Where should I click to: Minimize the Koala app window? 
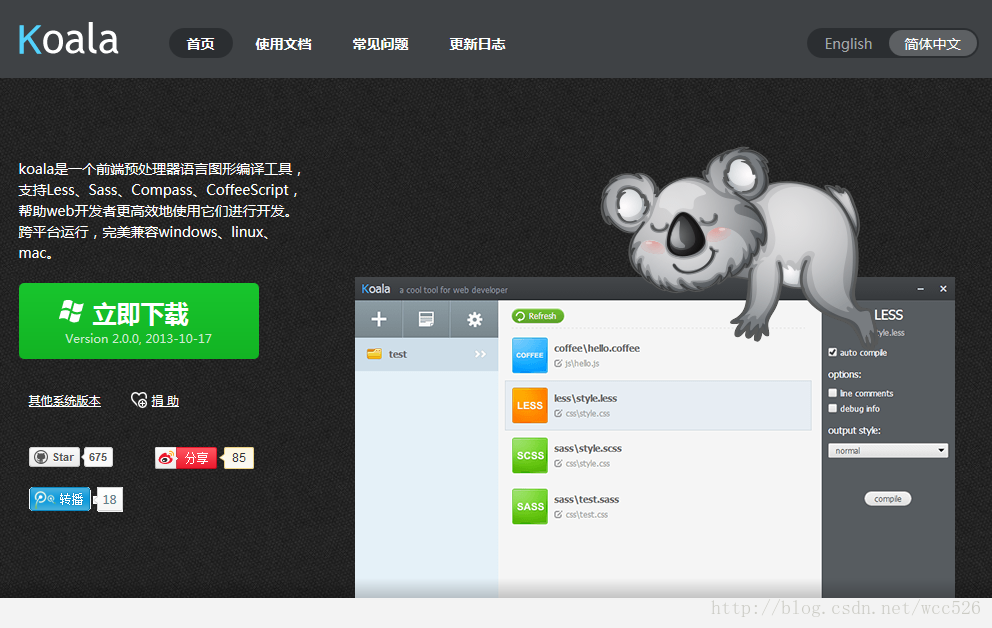pyautogui.click(x=921, y=289)
